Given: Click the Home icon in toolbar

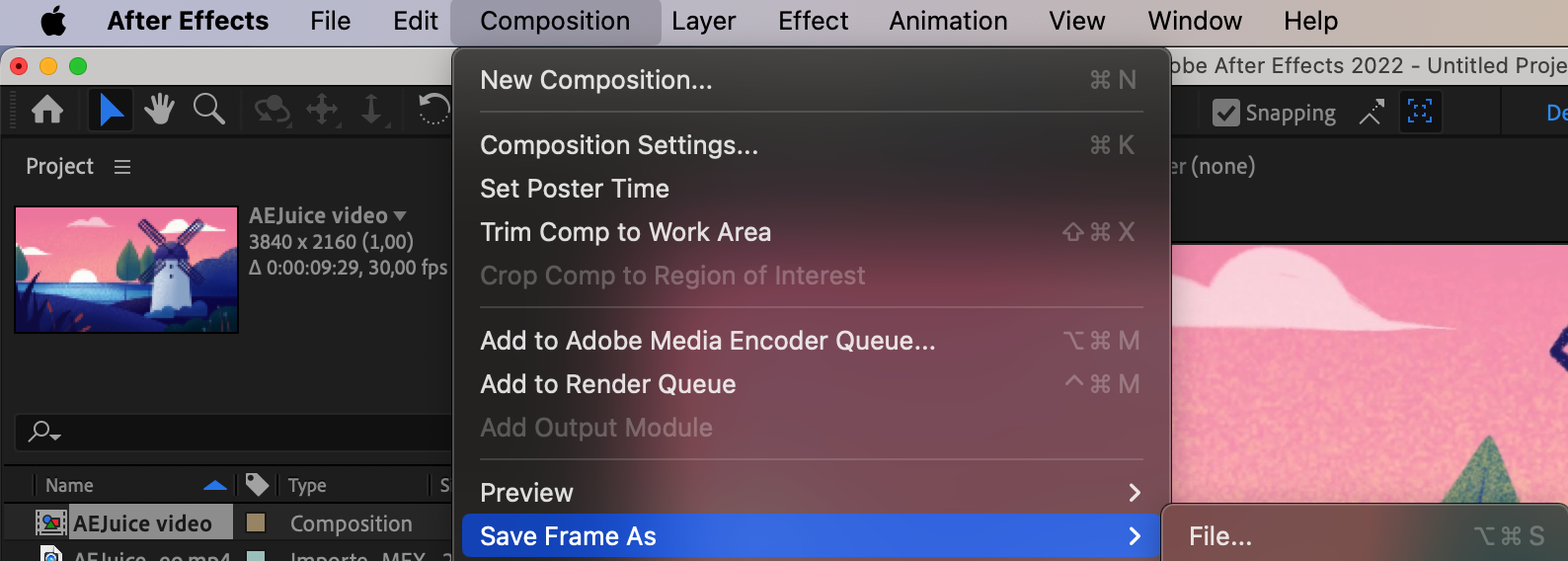Looking at the screenshot, I should tap(47, 110).
